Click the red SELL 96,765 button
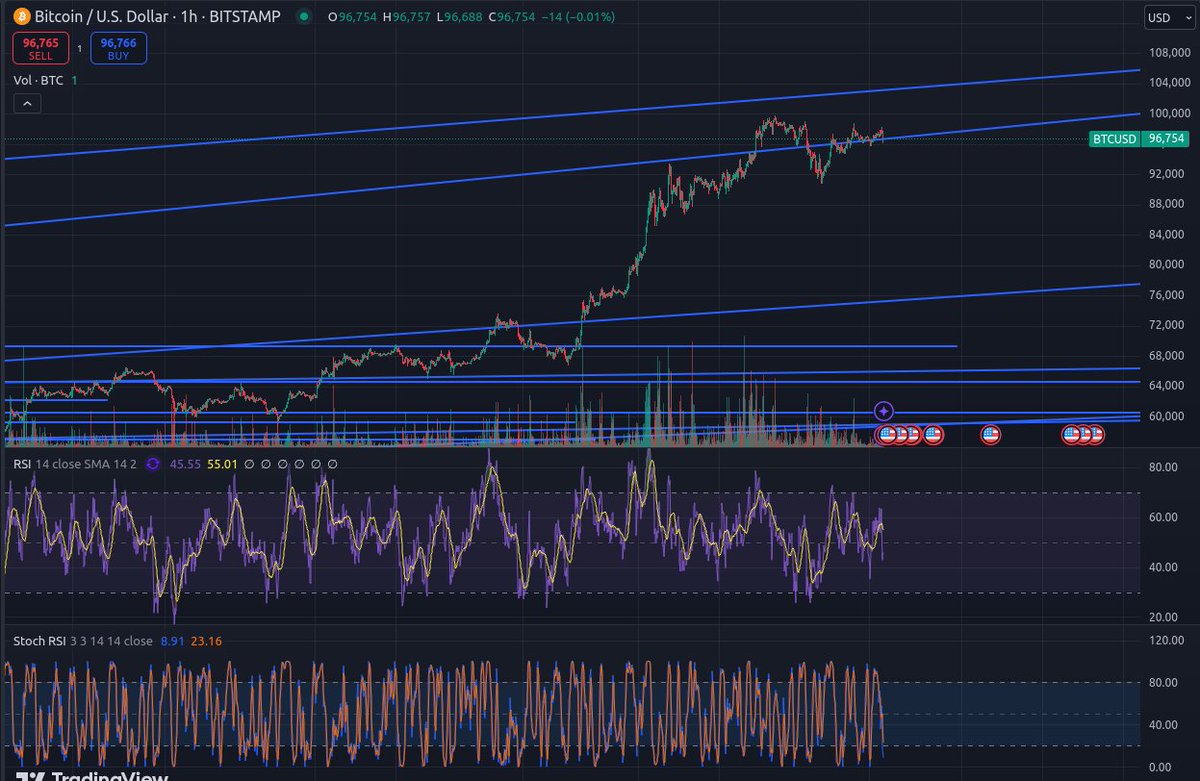 pyautogui.click(x=40, y=48)
